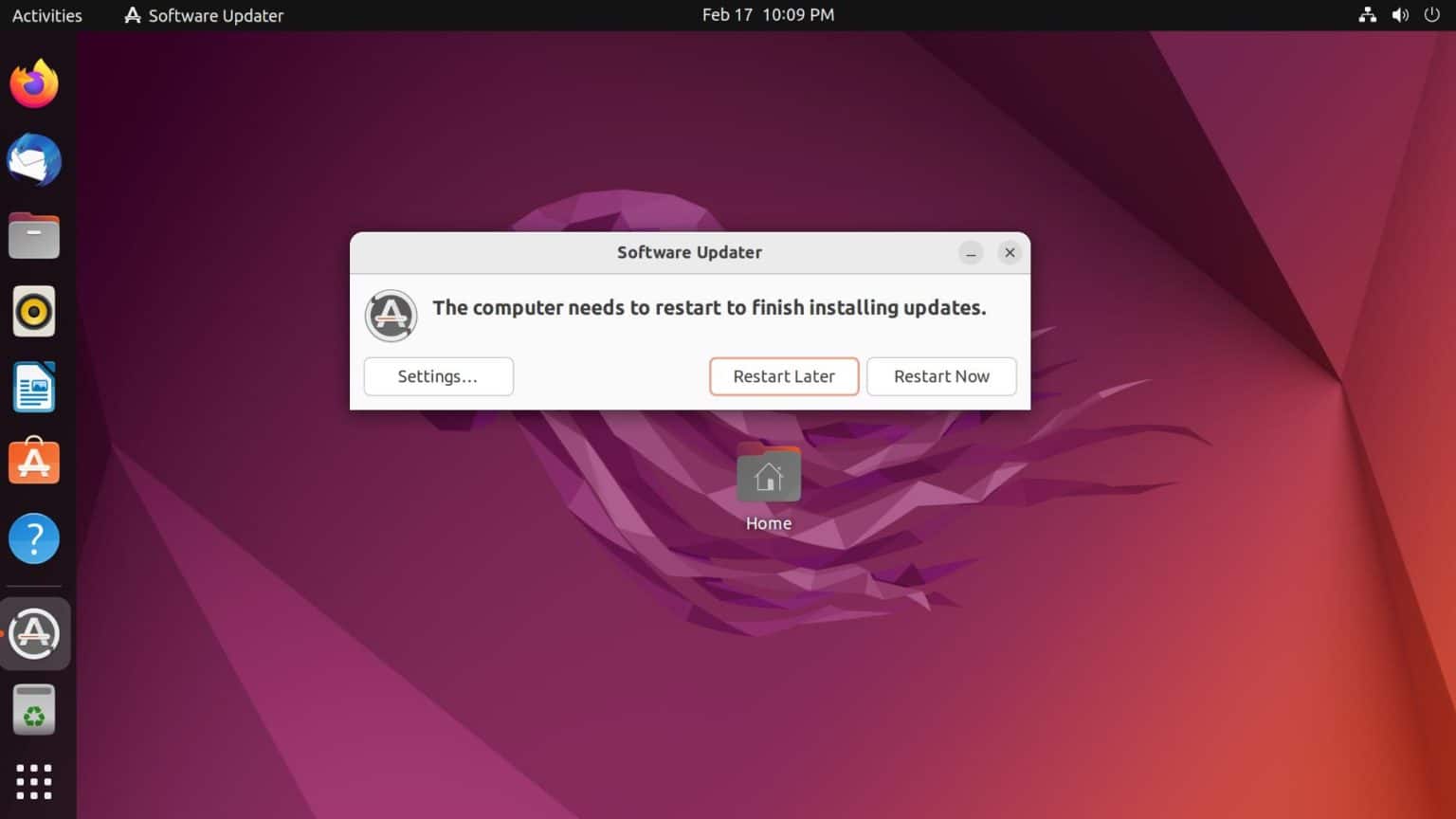Open the date and time calendar
Screen dimensions: 1456x819
(x=768, y=14)
